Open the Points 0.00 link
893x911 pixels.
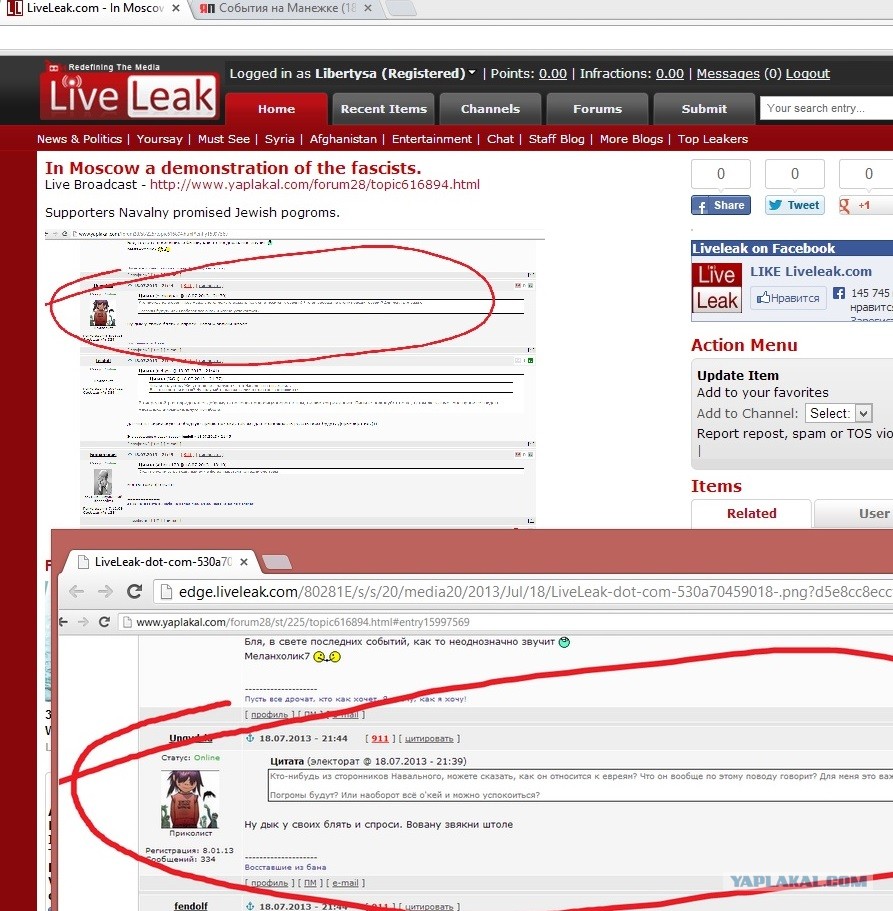pyautogui.click(x=553, y=74)
